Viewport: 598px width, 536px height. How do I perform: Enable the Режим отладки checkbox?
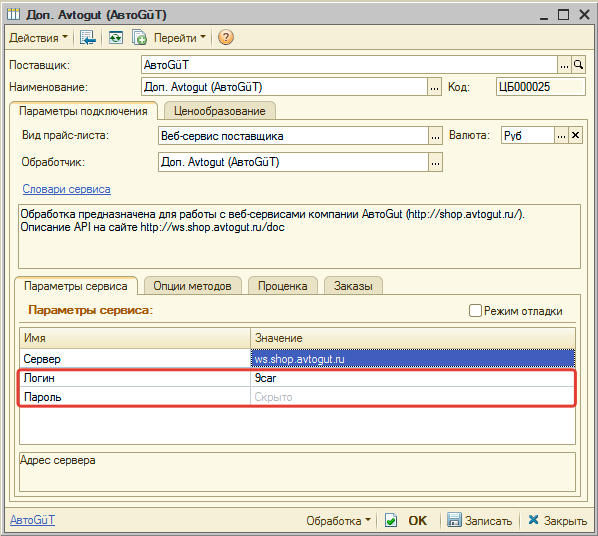coord(475,311)
